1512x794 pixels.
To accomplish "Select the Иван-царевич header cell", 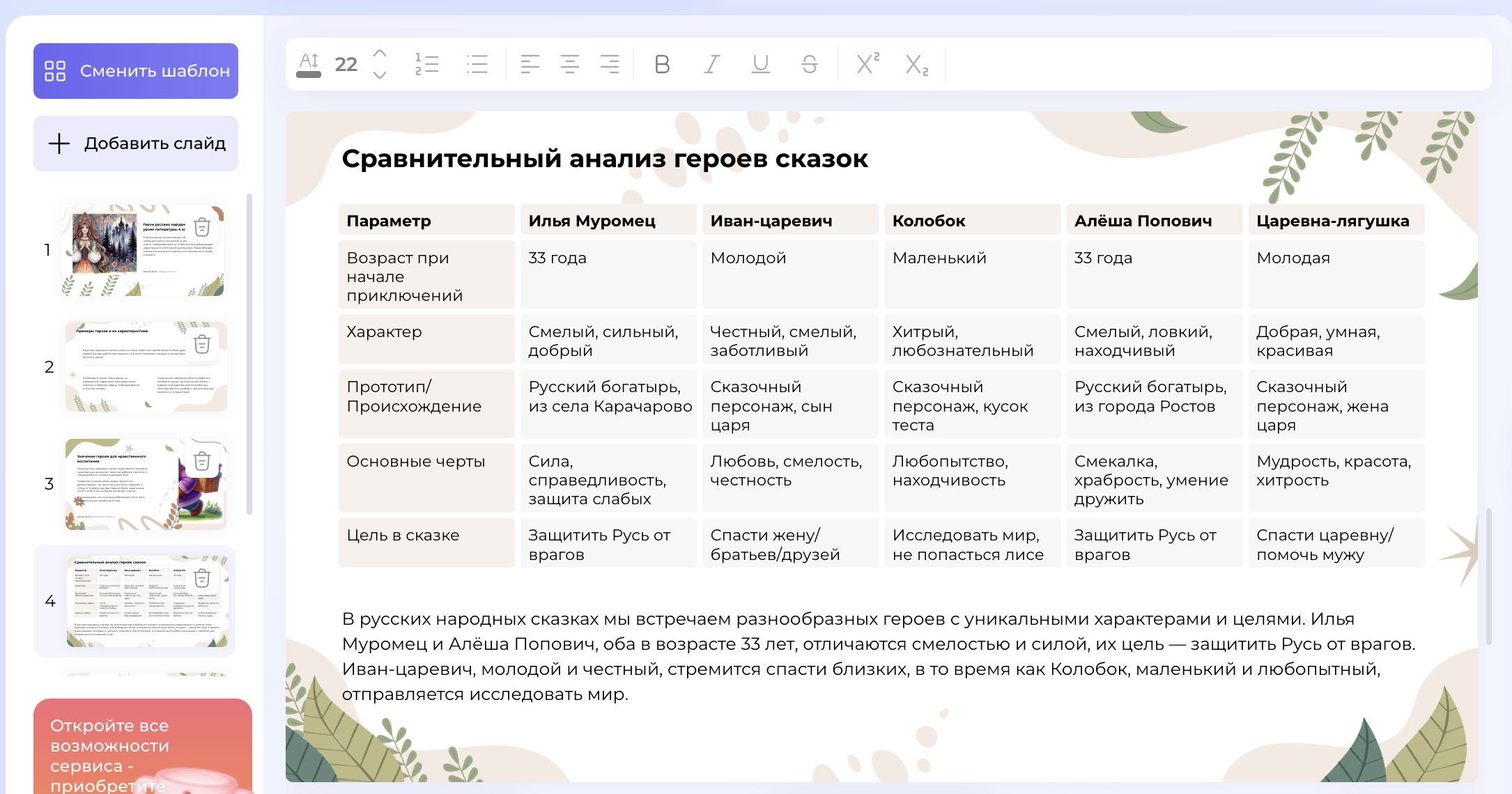I will pos(790,220).
